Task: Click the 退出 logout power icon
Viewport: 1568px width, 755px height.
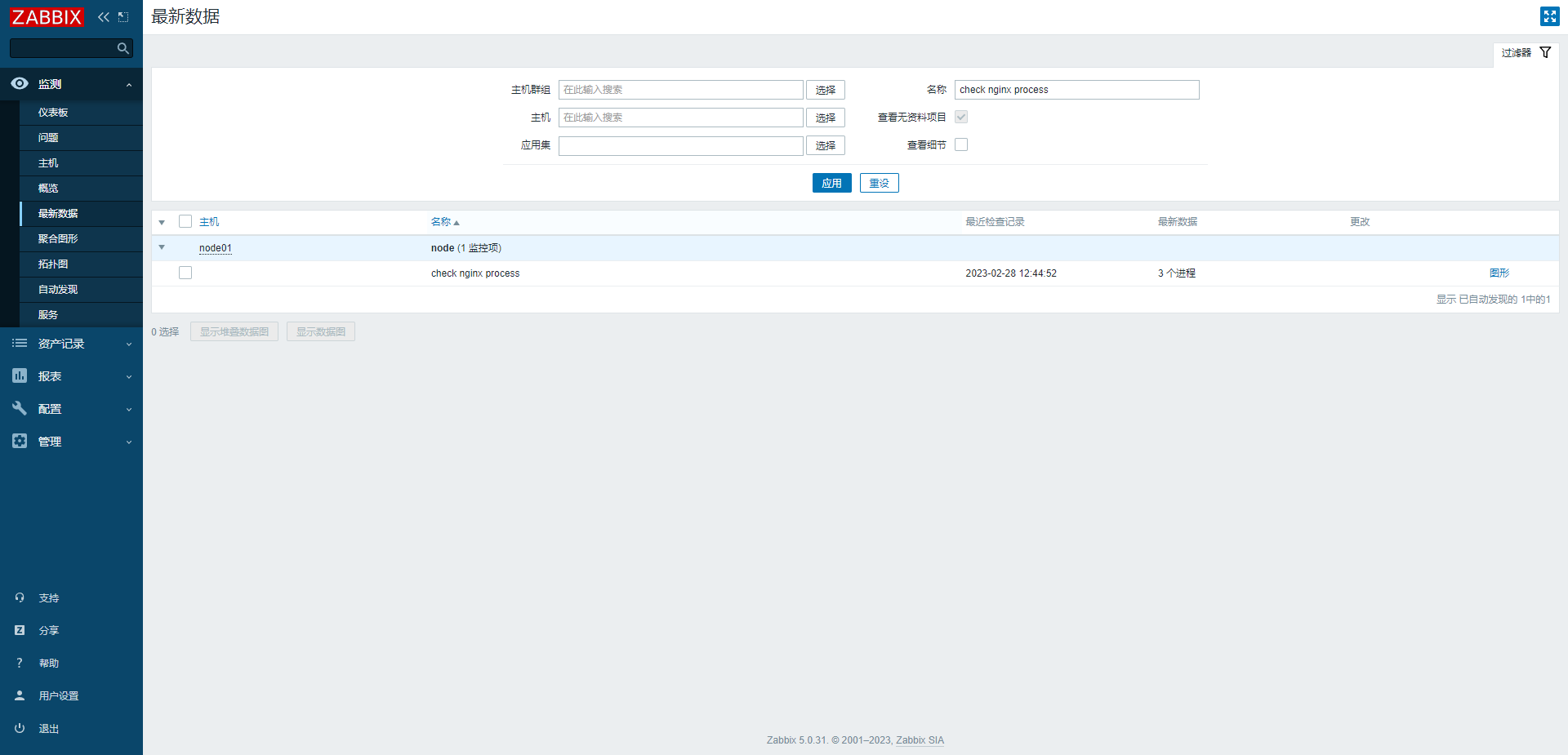Action: click(x=20, y=728)
